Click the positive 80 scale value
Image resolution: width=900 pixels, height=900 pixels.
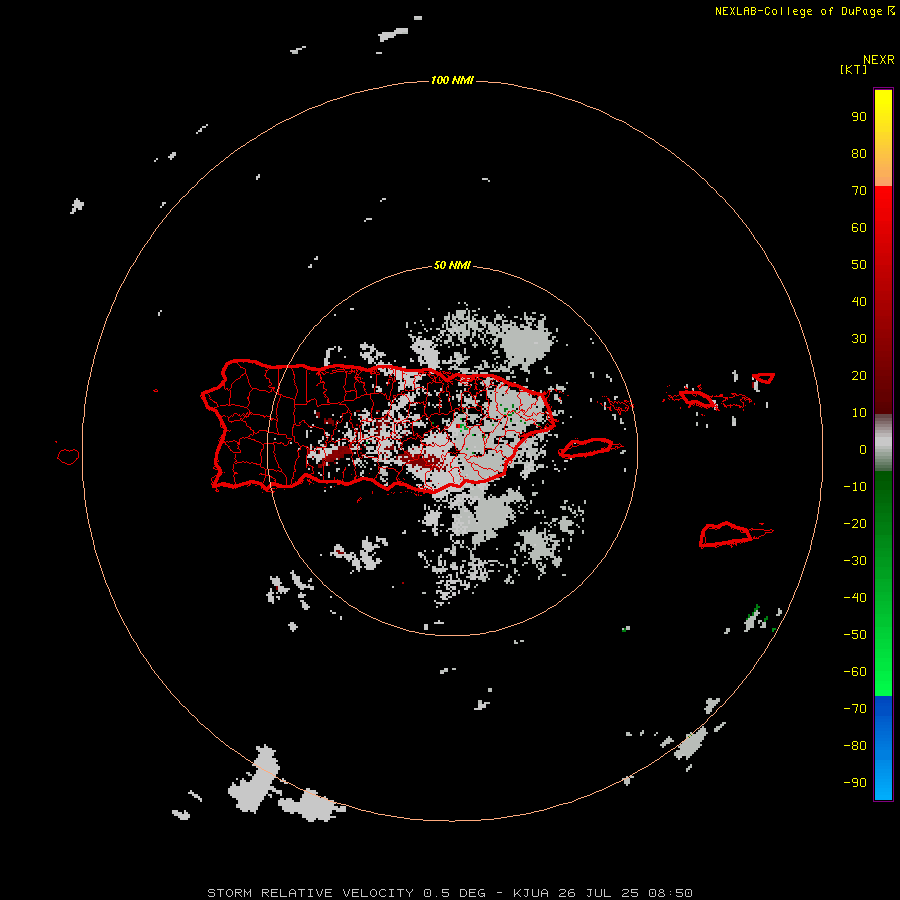(x=859, y=153)
